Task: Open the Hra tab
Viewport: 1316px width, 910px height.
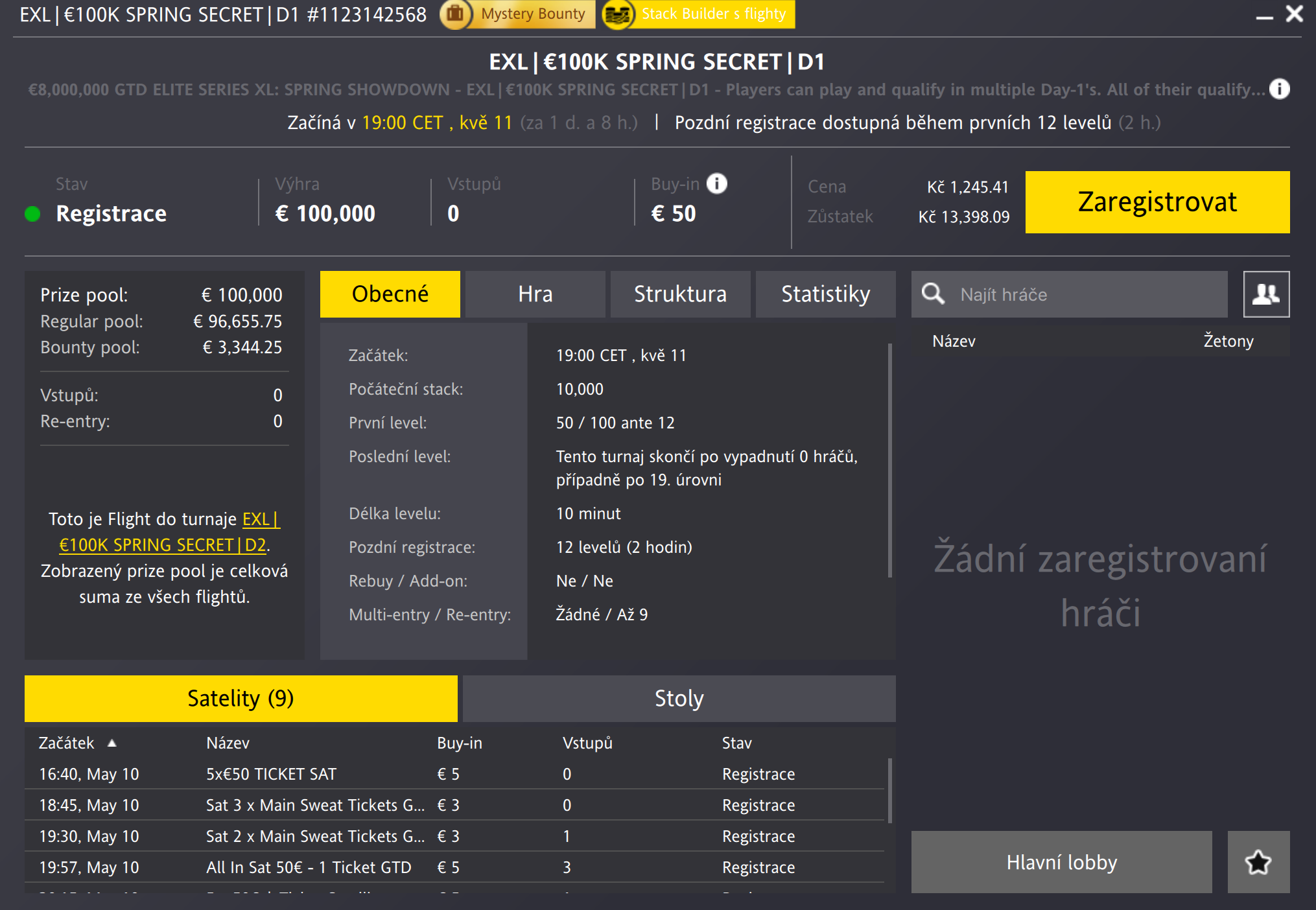Action: (535, 294)
